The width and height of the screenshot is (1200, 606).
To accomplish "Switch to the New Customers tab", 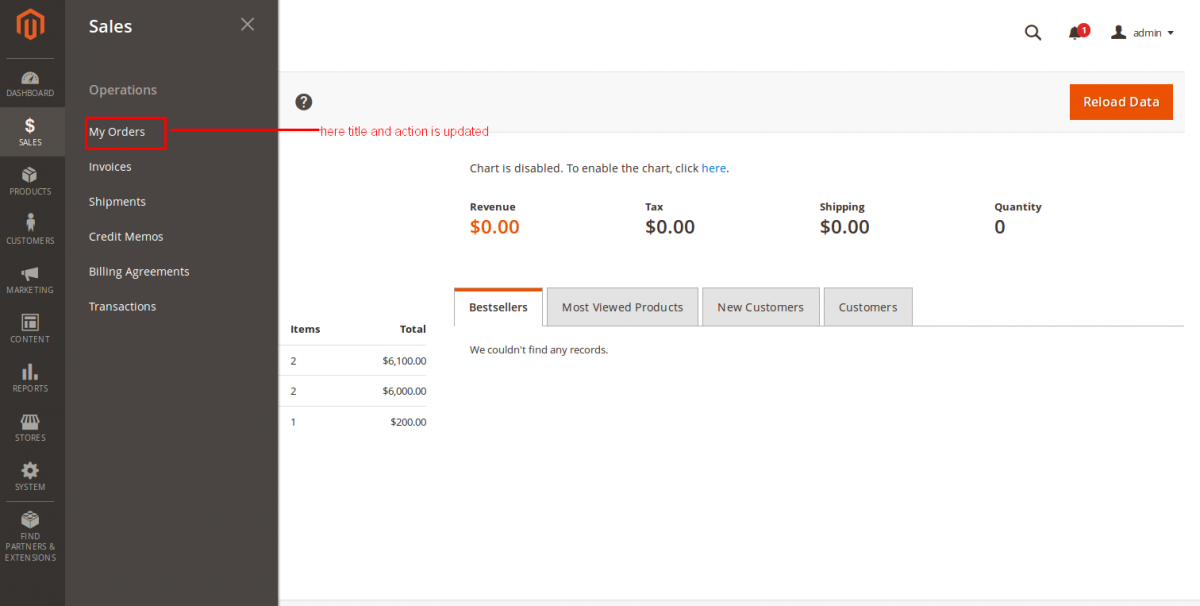I will [x=760, y=307].
